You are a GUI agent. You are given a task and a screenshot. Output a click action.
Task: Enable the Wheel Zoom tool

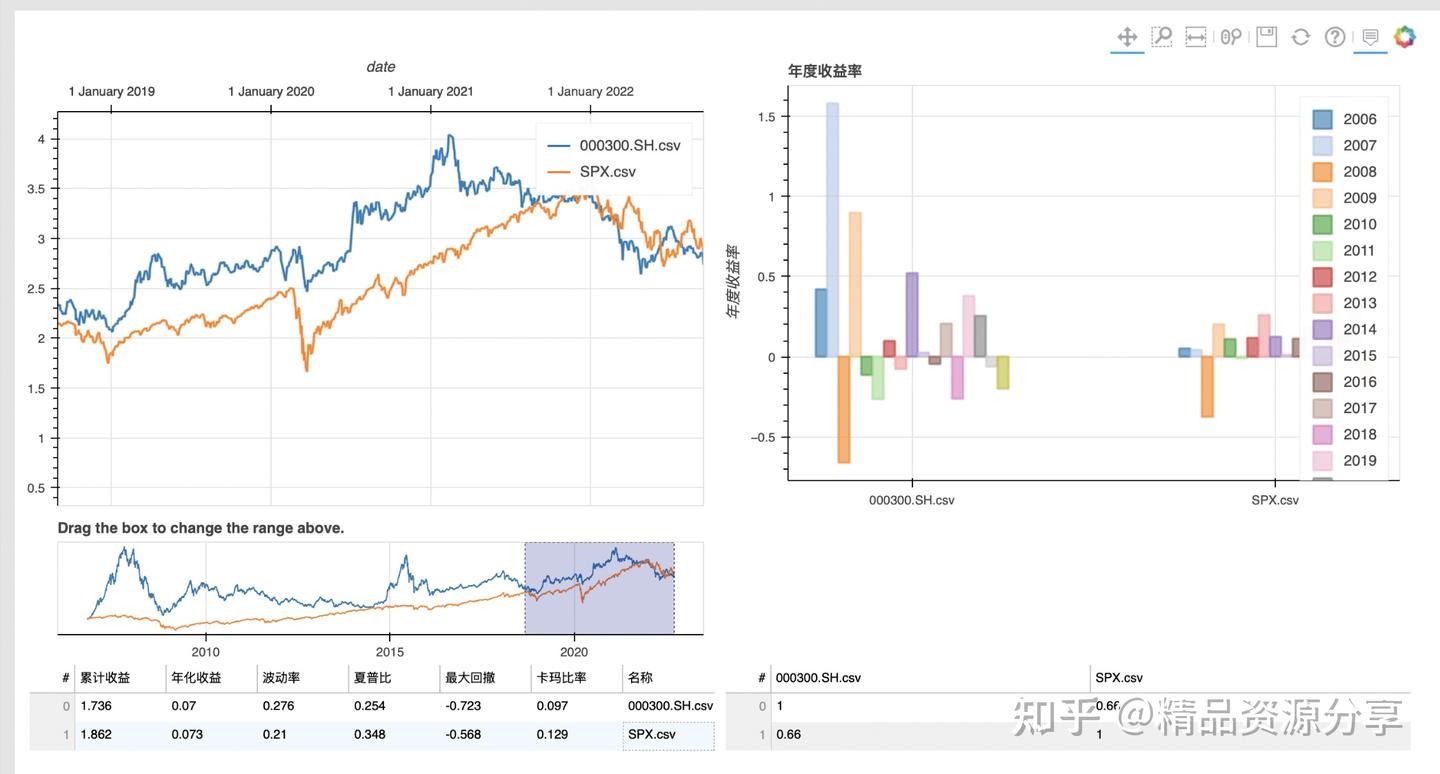1231,37
